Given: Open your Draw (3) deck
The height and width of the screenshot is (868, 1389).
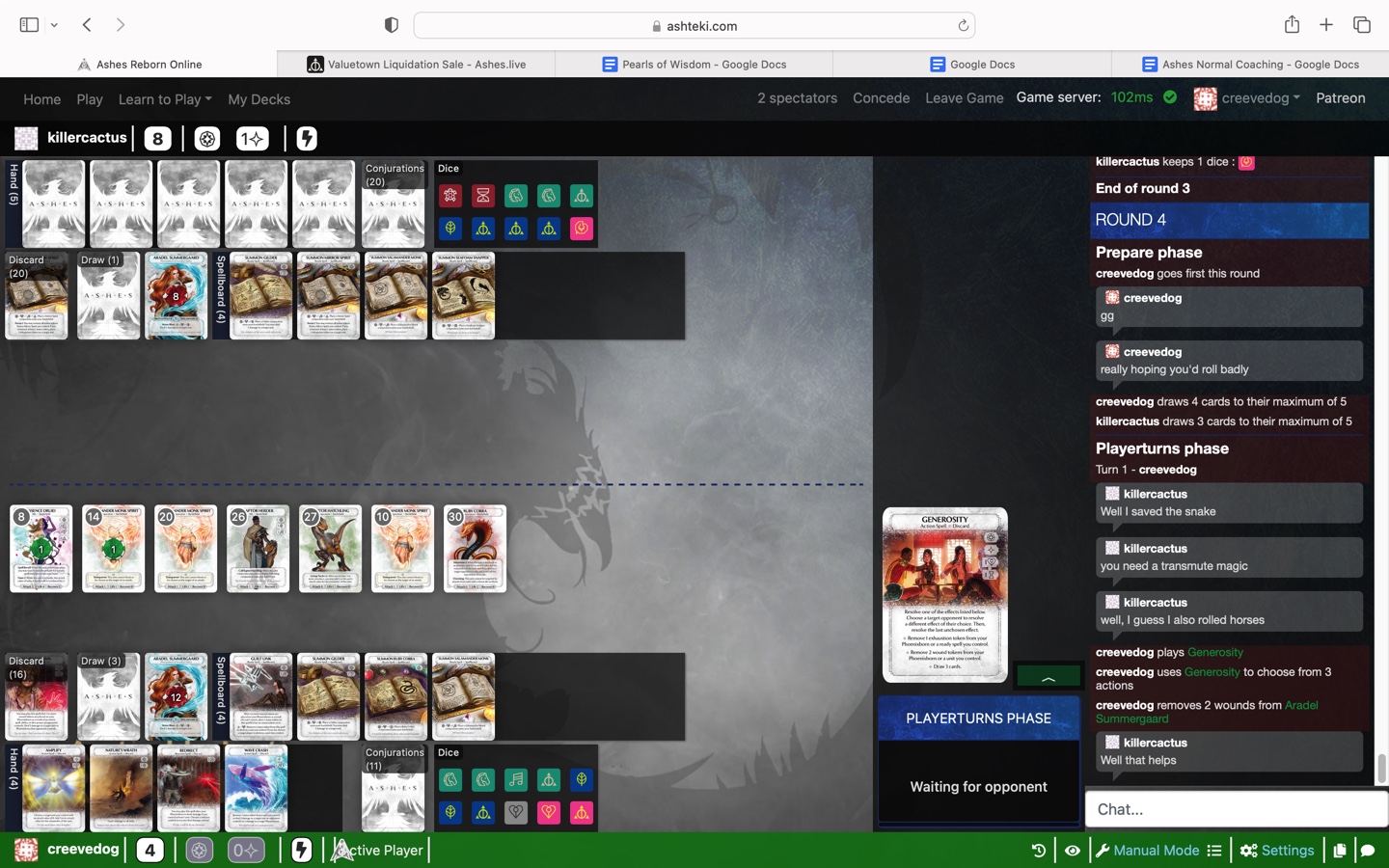Looking at the screenshot, I should 108,696.
